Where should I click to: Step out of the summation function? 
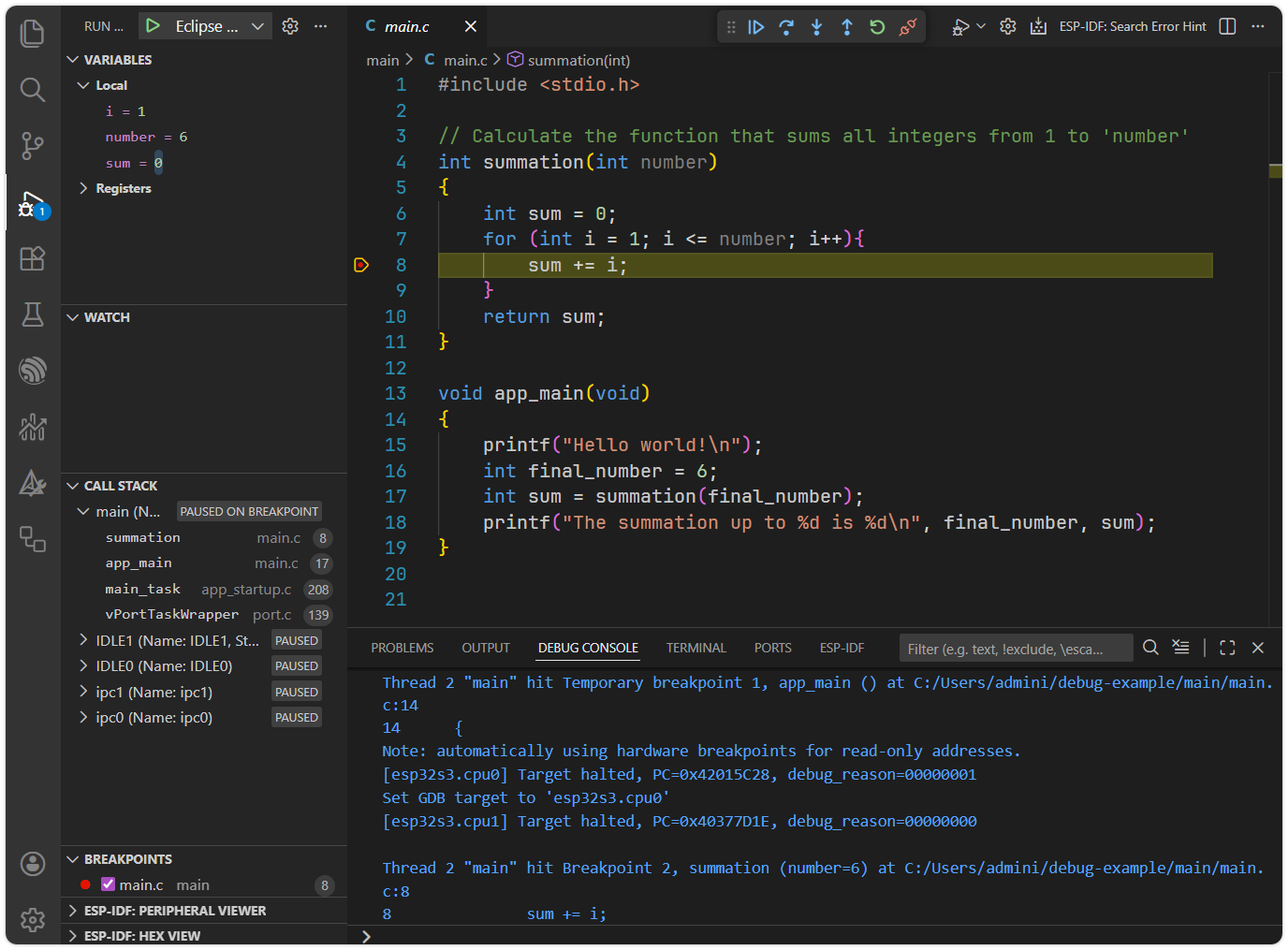click(x=847, y=26)
